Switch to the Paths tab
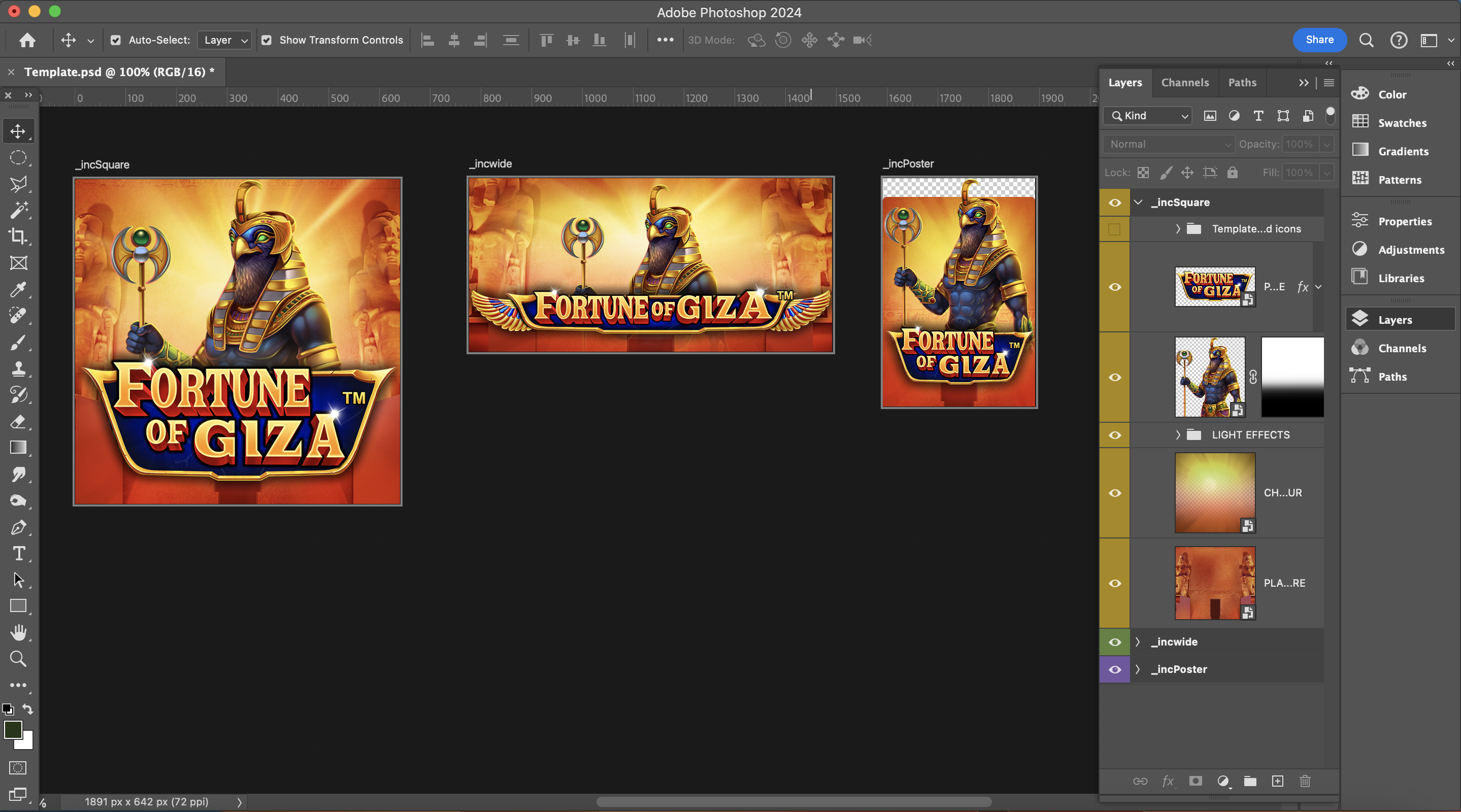Image resolution: width=1461 pixels, height=812 pixels. 1242,83
